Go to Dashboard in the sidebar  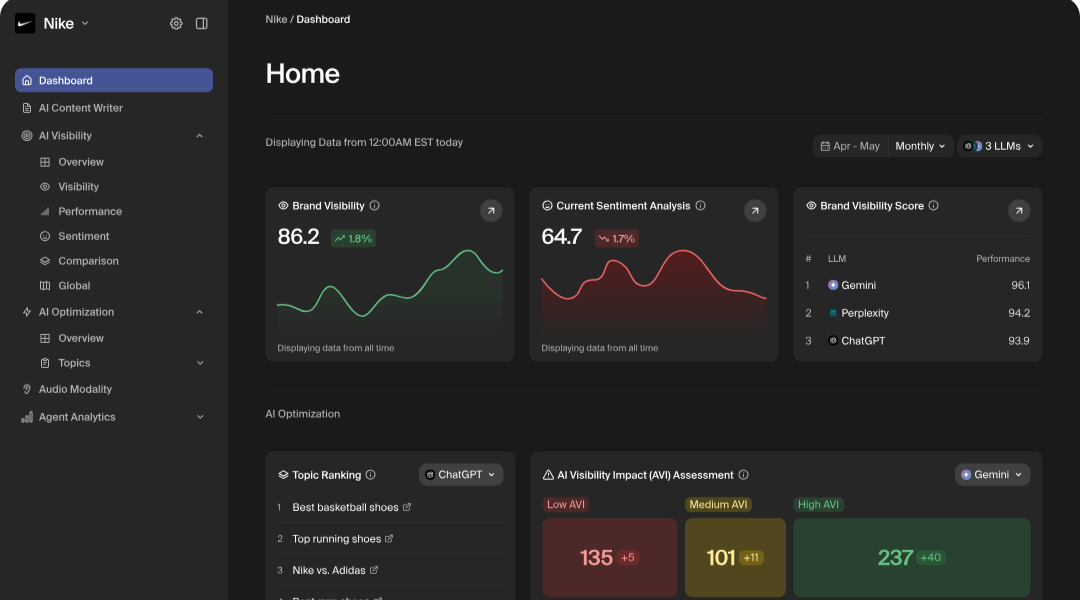point(114,80)
